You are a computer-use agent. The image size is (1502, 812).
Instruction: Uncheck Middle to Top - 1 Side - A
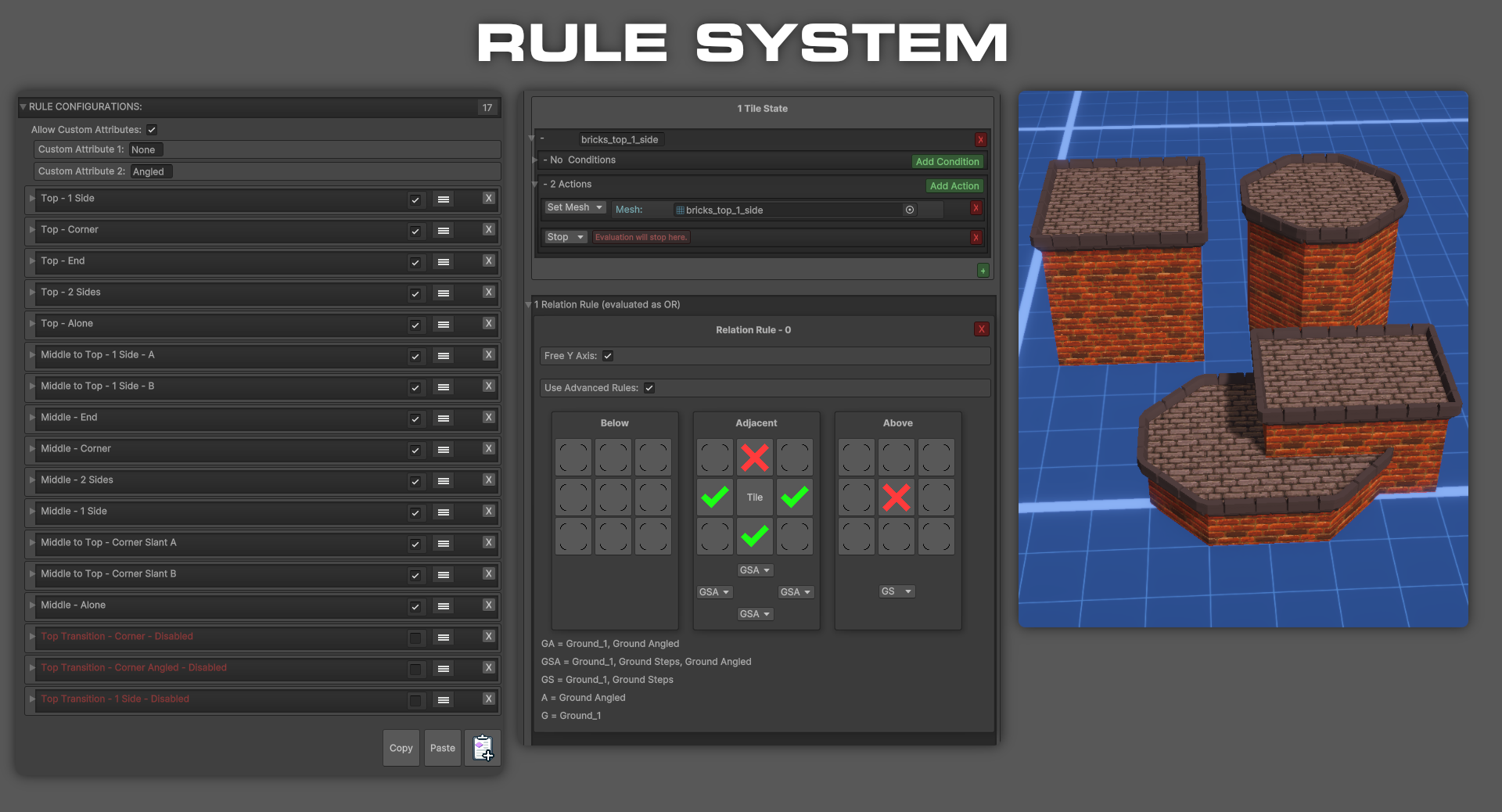point(415,356)
